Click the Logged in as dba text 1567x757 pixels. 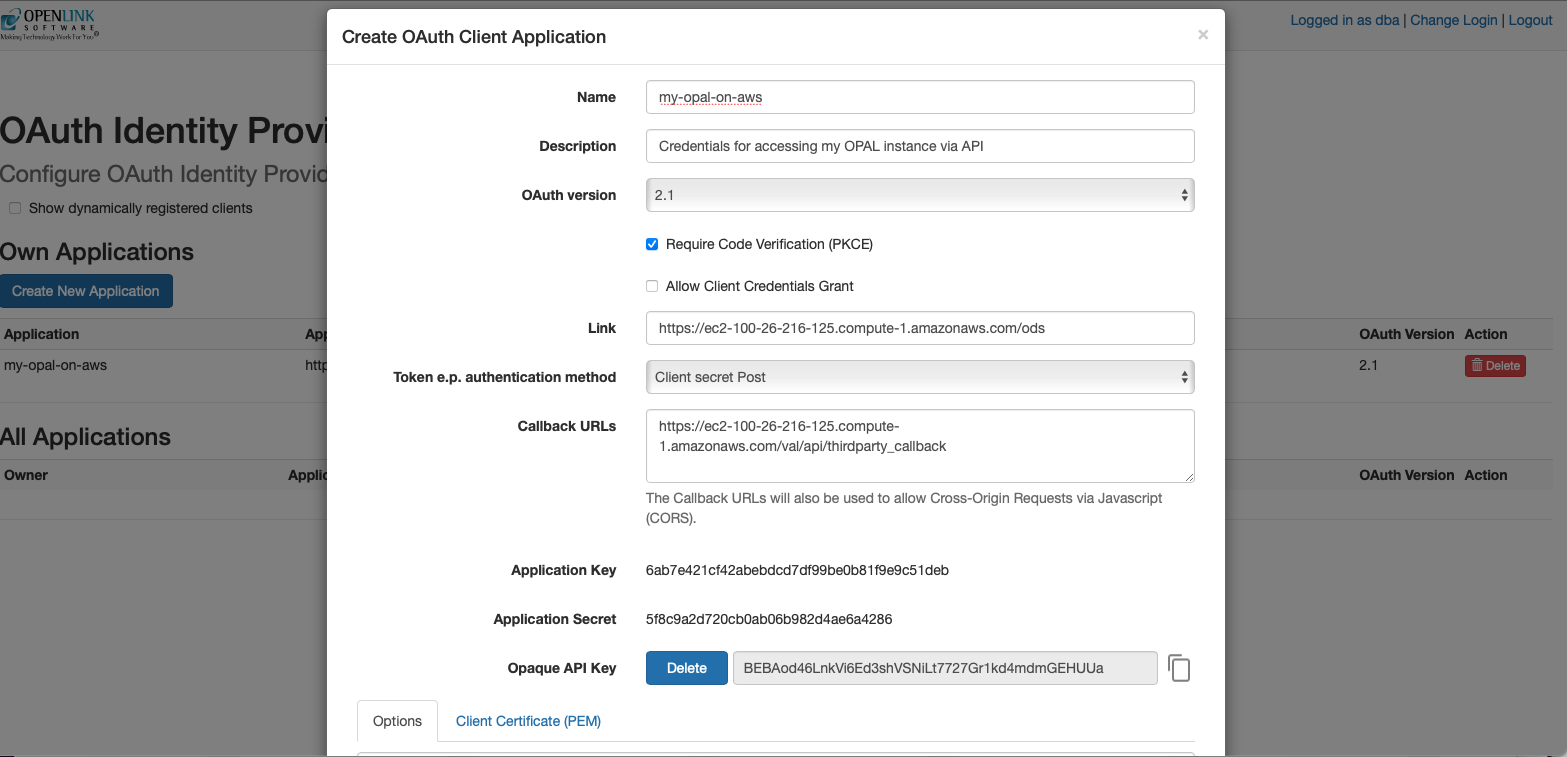(x=1344, y=20)
